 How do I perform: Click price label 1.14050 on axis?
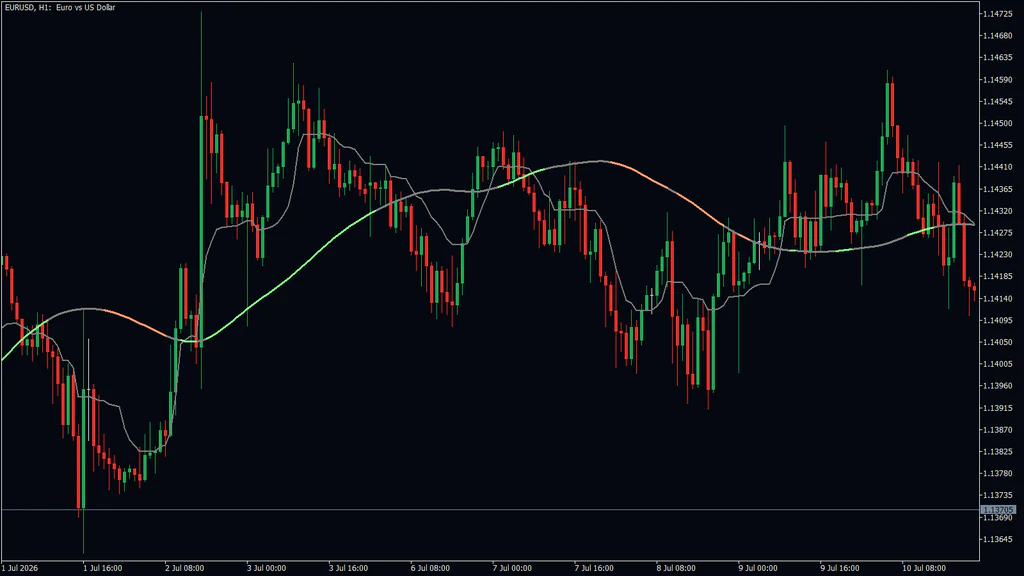point(998,342)
